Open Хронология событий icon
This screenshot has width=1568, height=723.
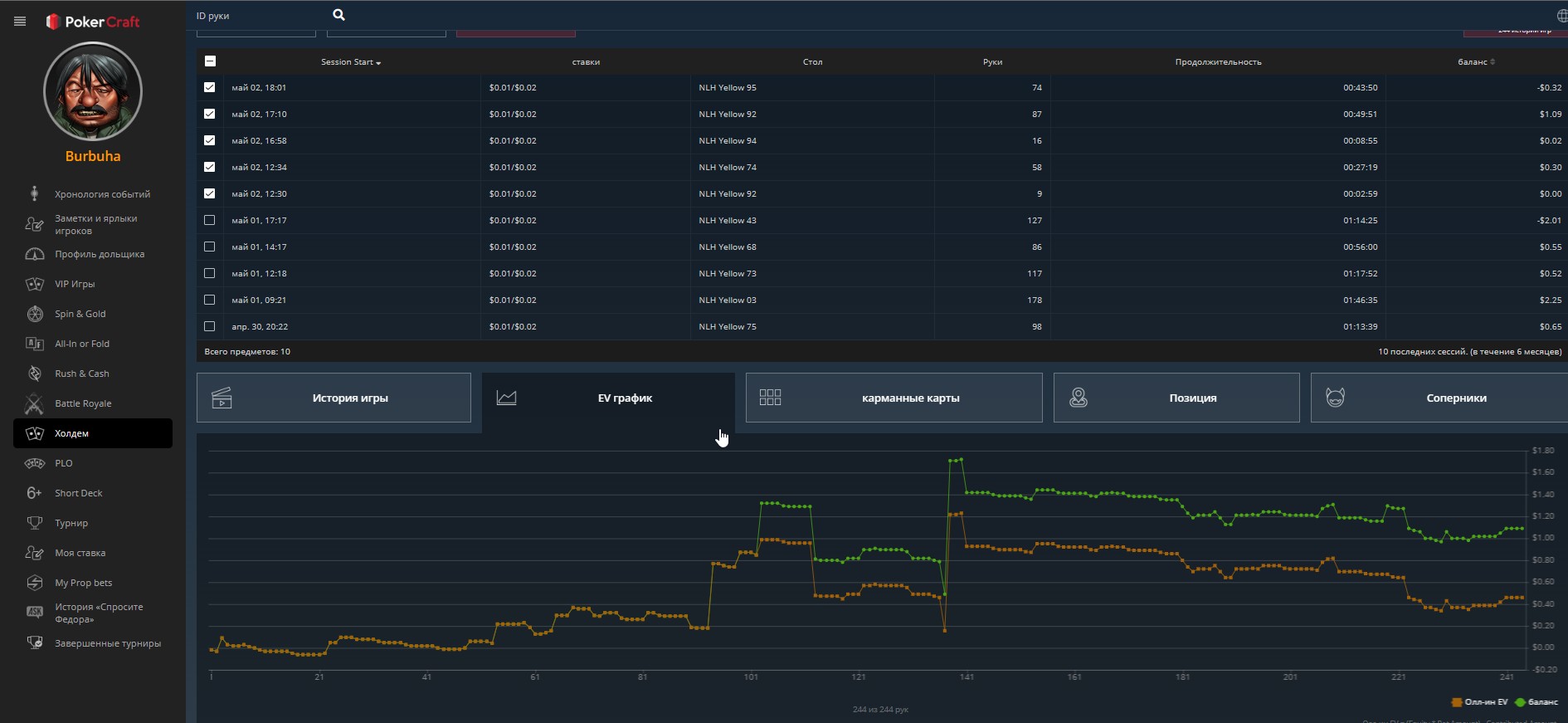(34, 193)
